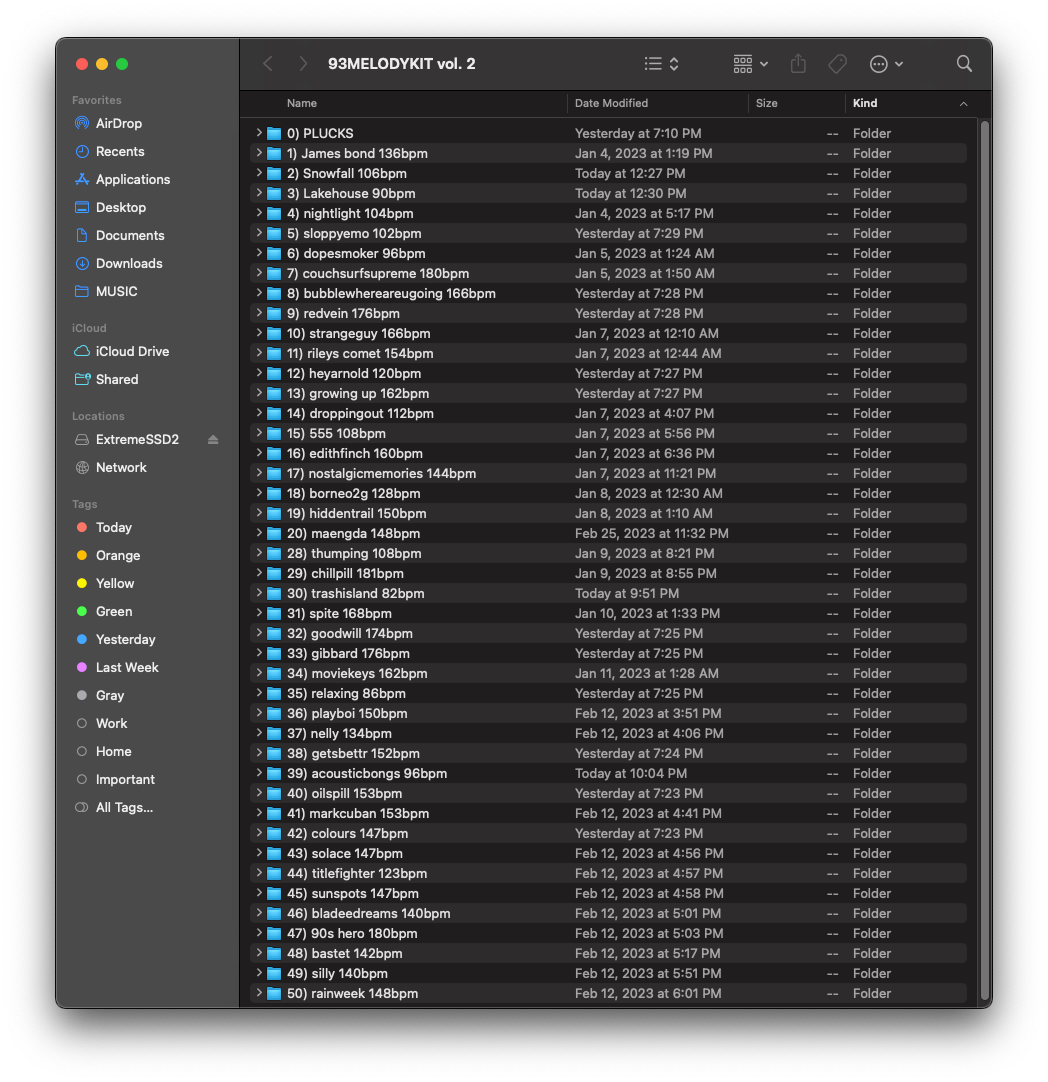Open the Network location in sidebar
Viewport: 1048px width, 1082px height.
click(x=121, y=468)
